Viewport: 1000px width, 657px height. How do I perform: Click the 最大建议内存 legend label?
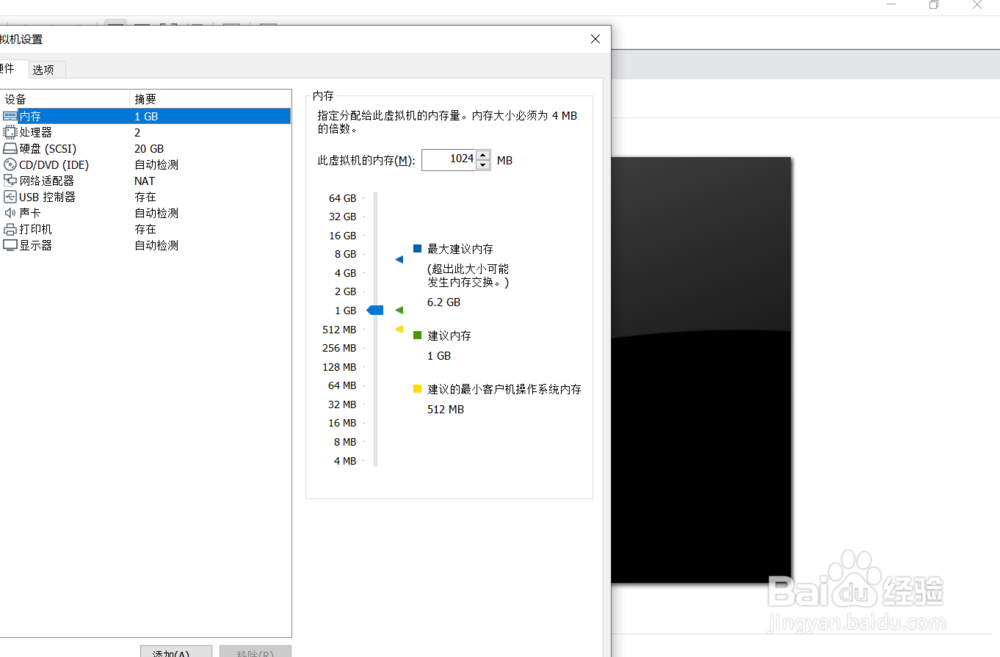(460, 249)
